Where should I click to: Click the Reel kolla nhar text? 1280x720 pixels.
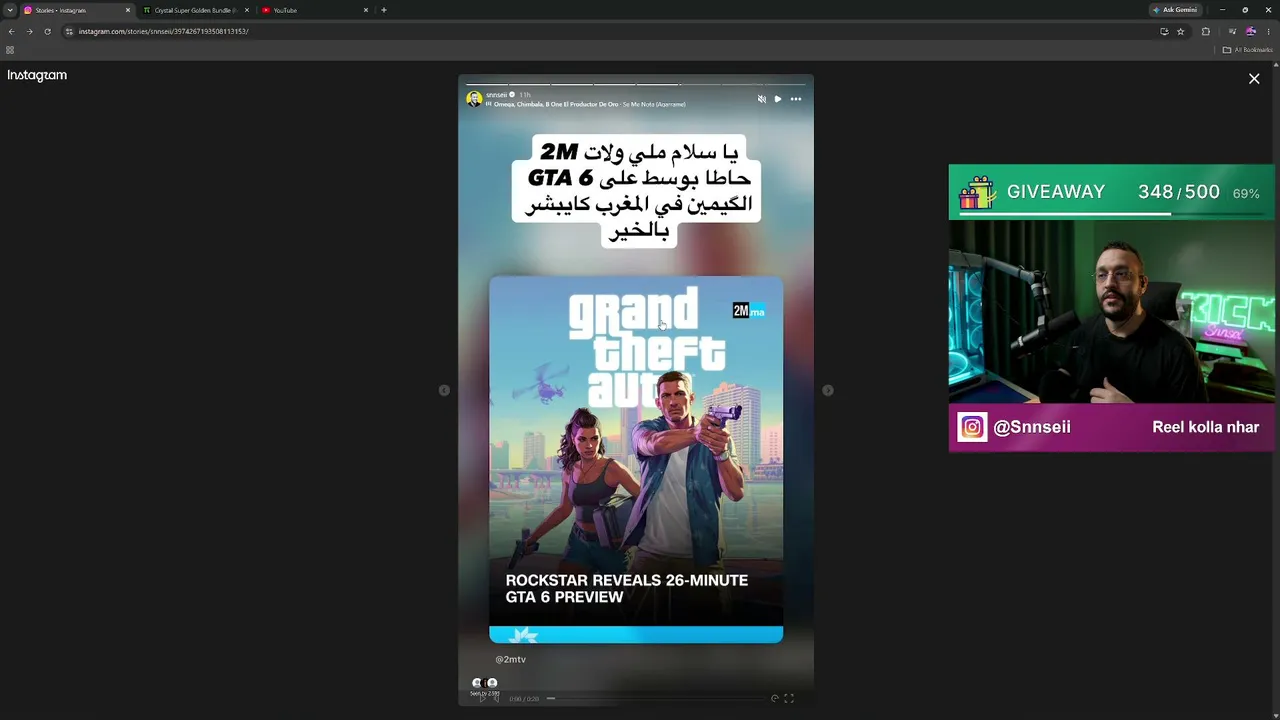(1205, 427)
